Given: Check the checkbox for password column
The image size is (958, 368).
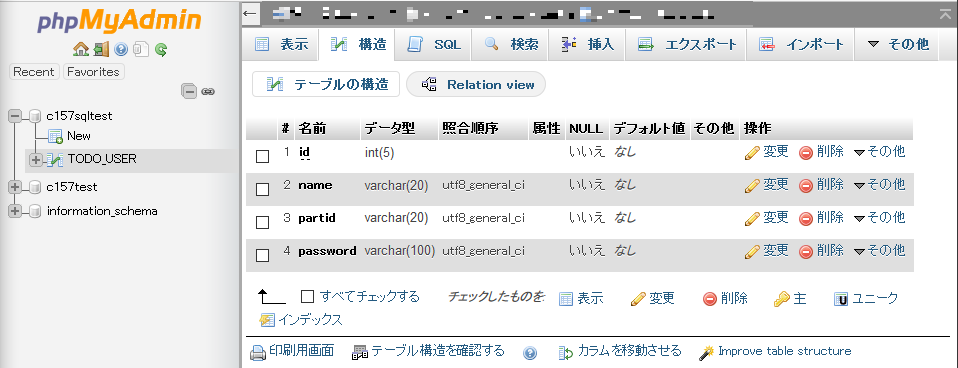Looking at the screenshot, I should [262, 256].
